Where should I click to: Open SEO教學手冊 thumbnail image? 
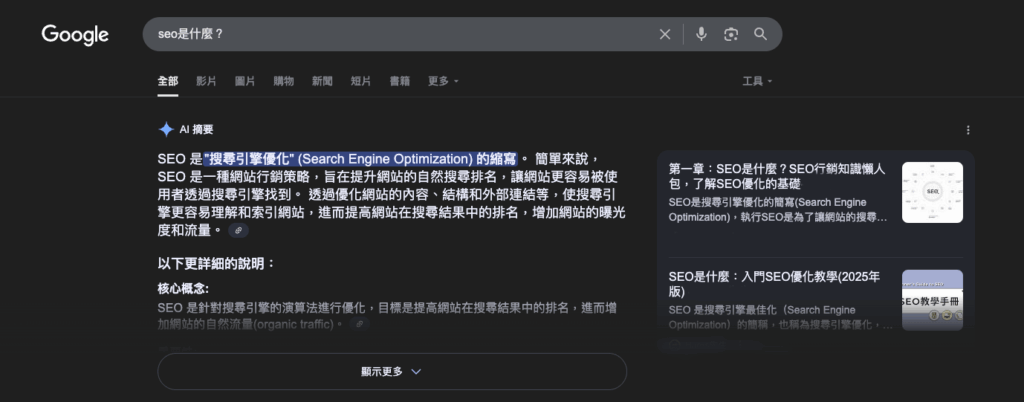pyautogui.click(x=932, y=300)
